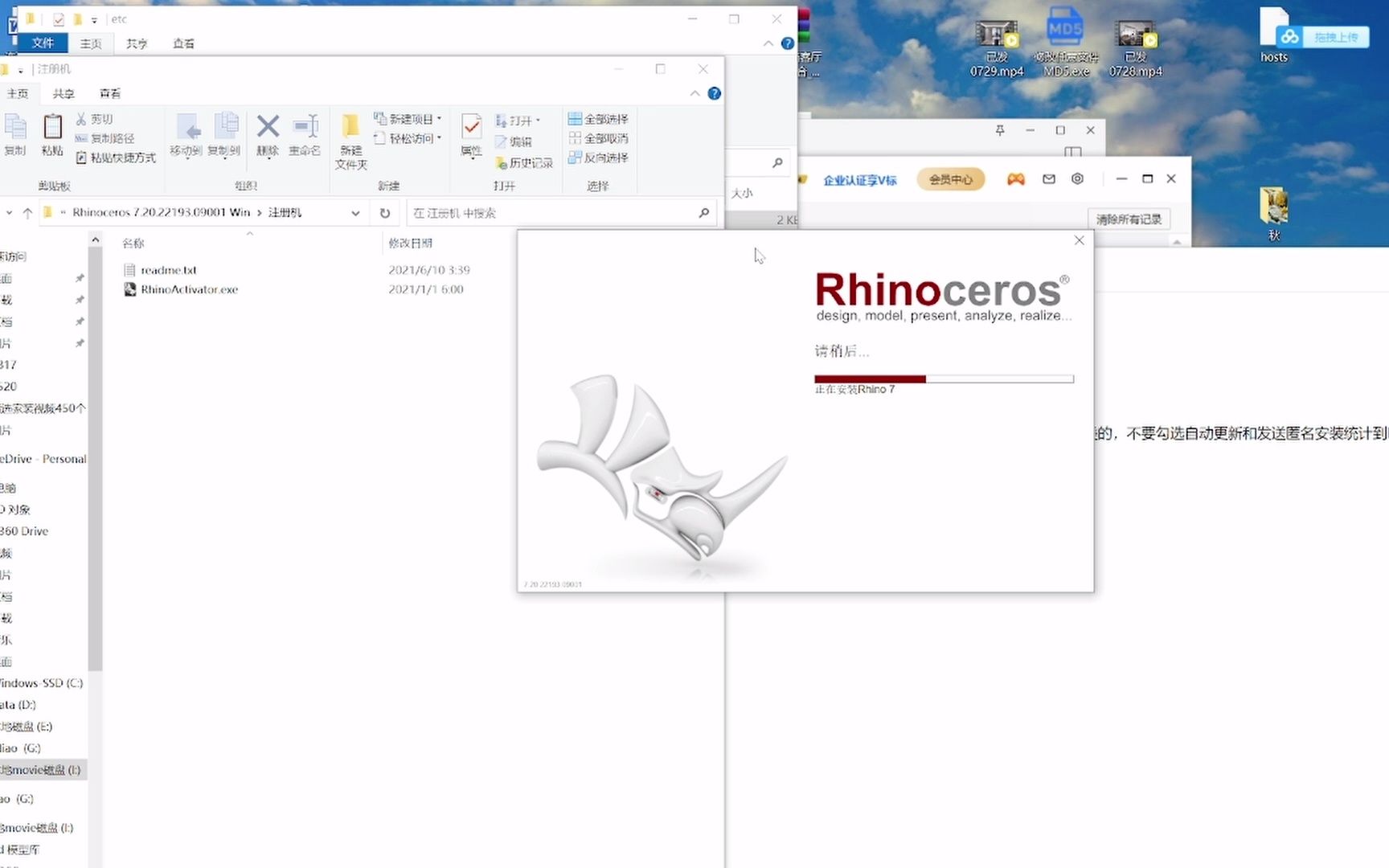Click the settings gear icon in browser toolbar
Image resolution: width=1389 pixels, height=868 pixels.
pyautogui.click(x=1077, y=178)
